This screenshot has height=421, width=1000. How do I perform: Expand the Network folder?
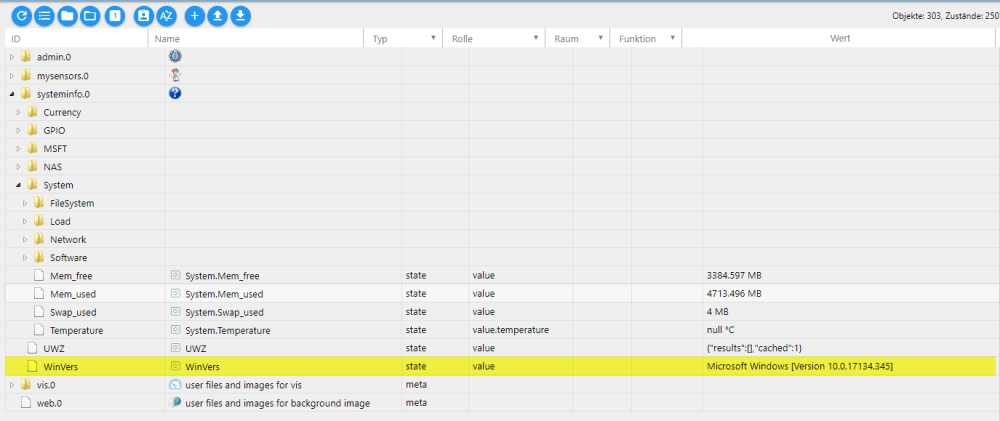click(26, 240)
